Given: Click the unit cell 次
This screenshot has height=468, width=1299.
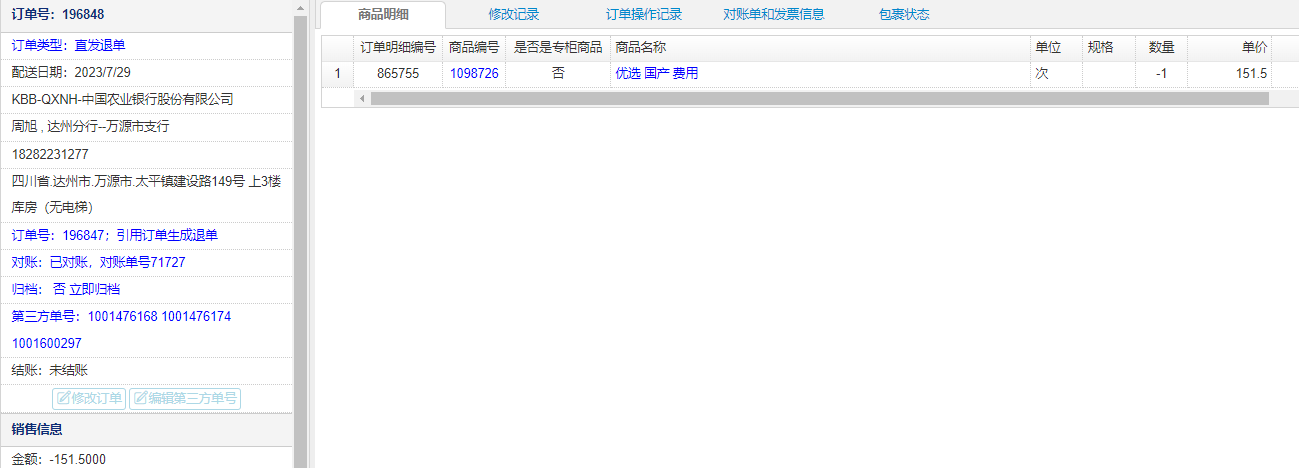Looking at the screenshot, I should coord(1056,73).
